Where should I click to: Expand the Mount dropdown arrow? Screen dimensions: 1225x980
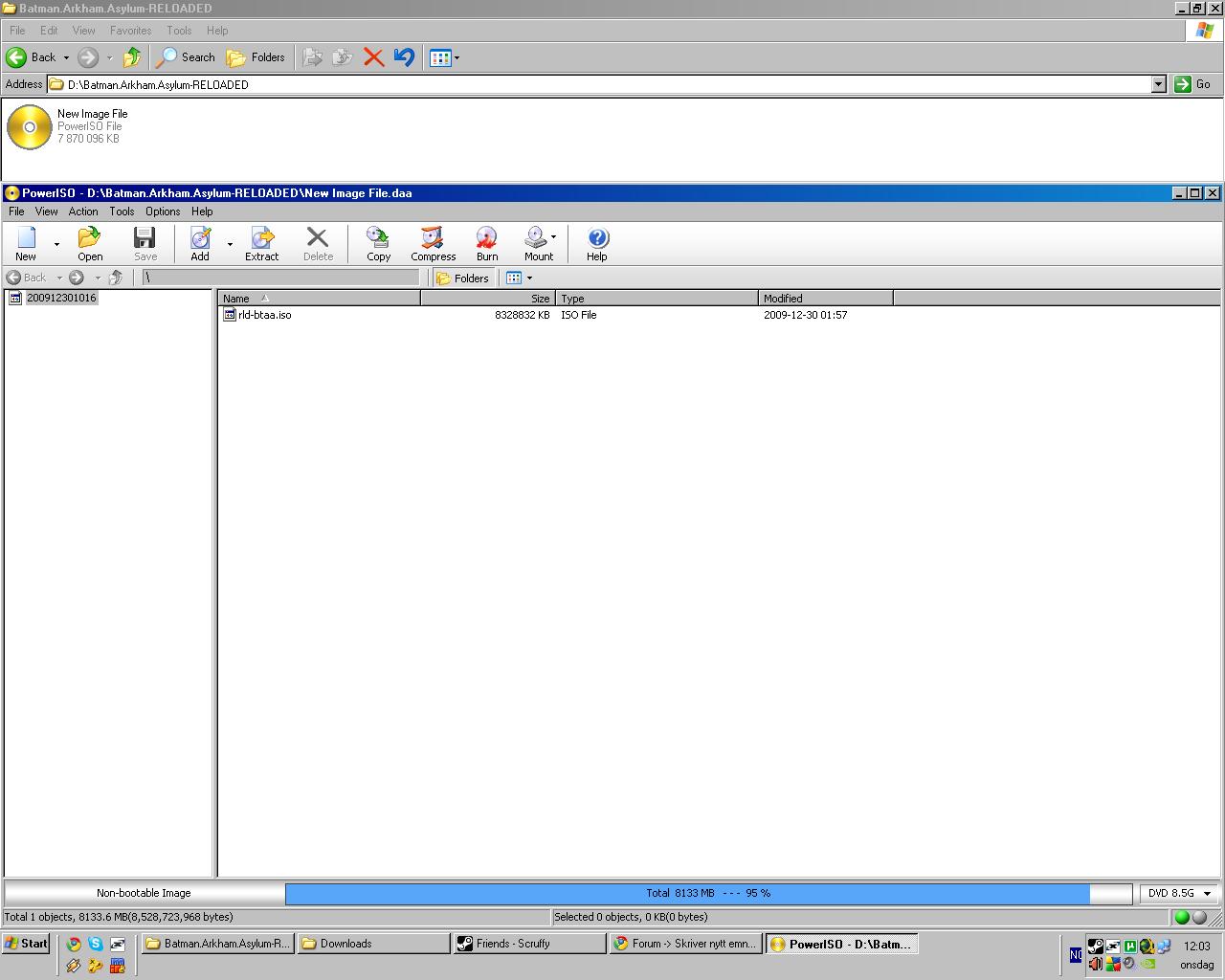[x=553, y=236]
